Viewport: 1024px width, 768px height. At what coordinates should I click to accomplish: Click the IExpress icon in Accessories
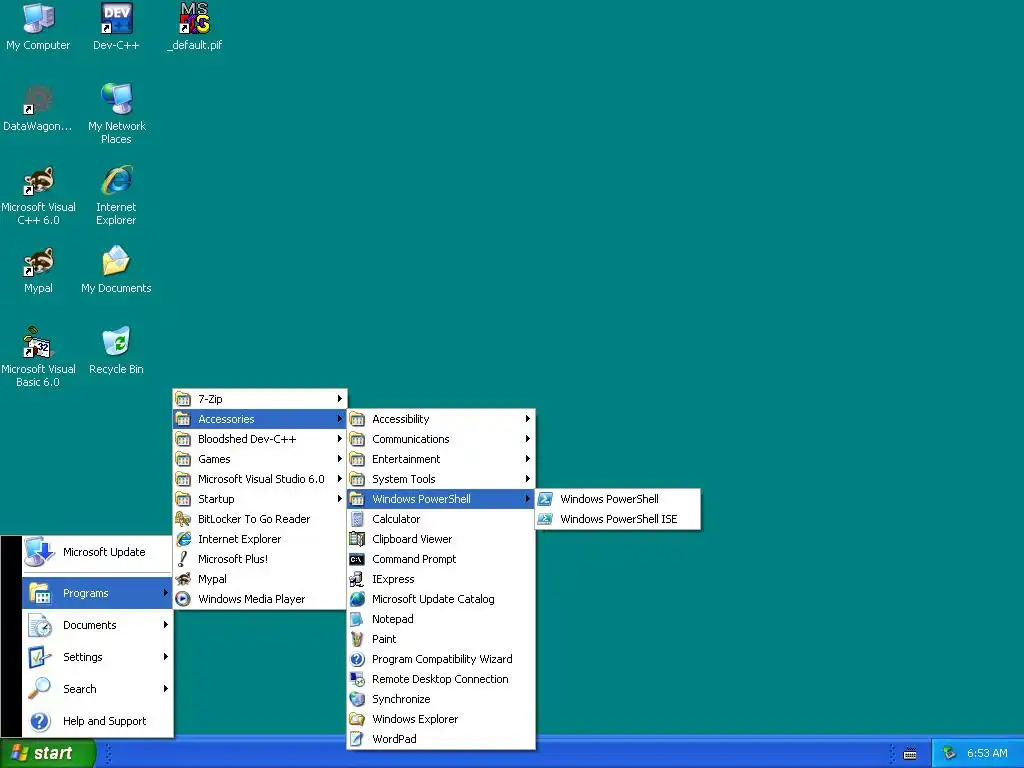point(357,579)
